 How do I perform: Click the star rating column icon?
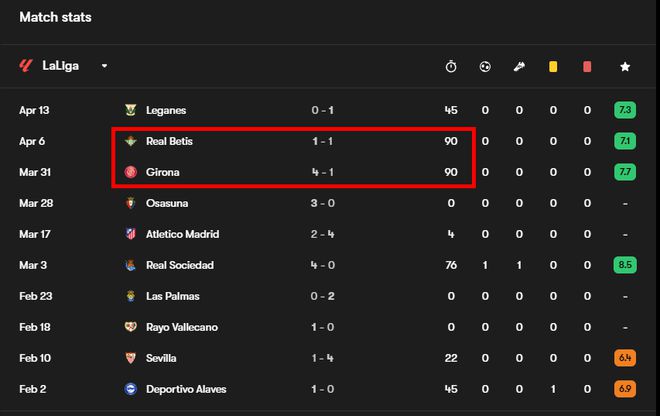coord(625,67)
